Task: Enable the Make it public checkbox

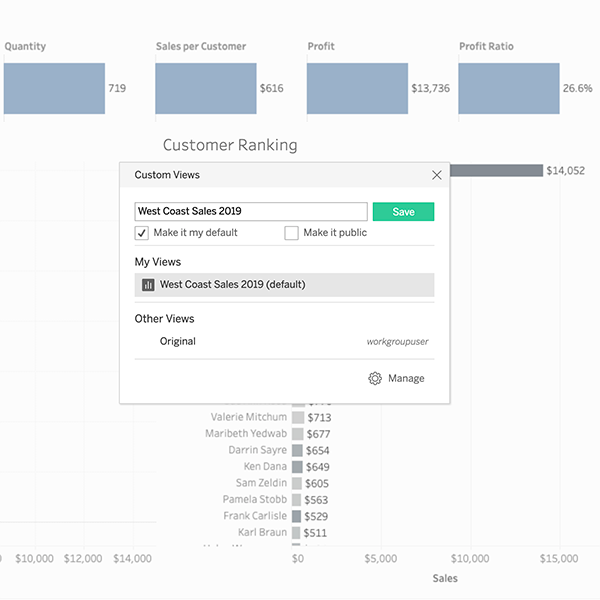Action: pos(291,233)
